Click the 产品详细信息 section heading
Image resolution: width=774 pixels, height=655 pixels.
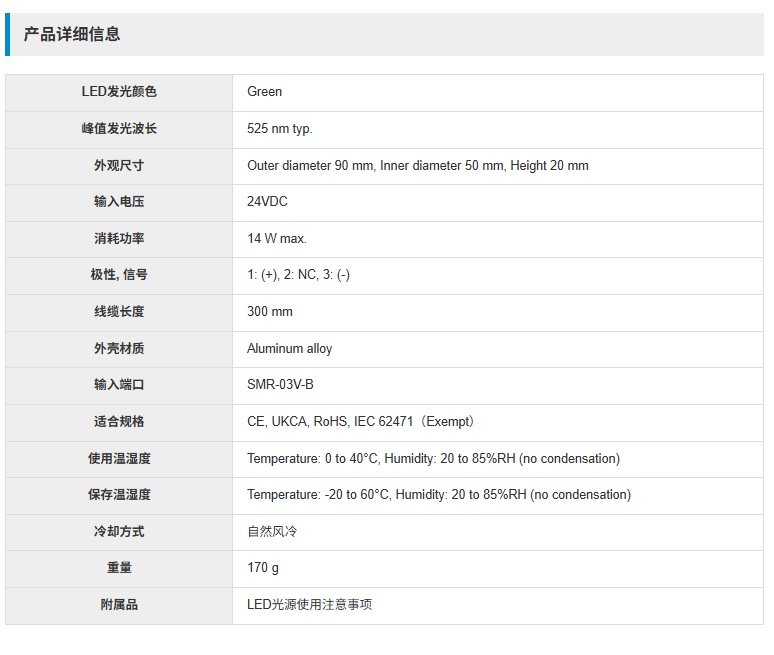72,35
